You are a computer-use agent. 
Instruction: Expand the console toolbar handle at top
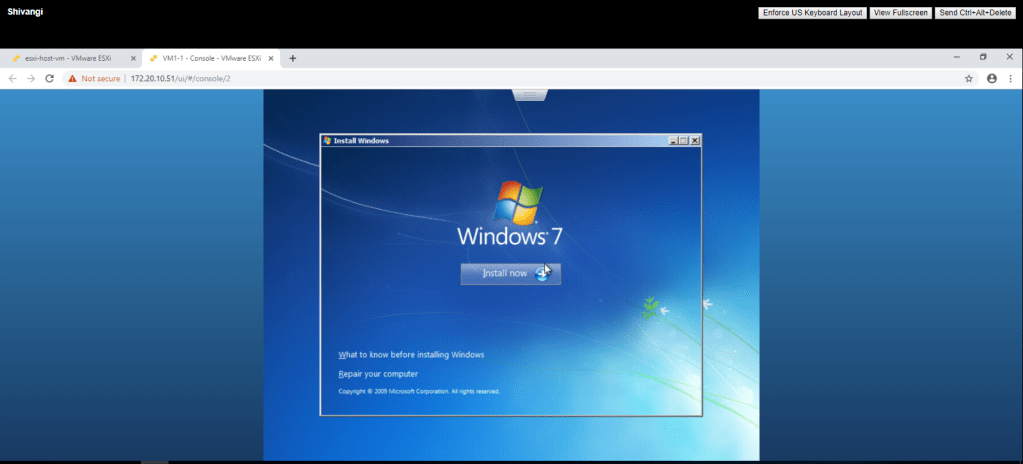[x=530, y=94]
